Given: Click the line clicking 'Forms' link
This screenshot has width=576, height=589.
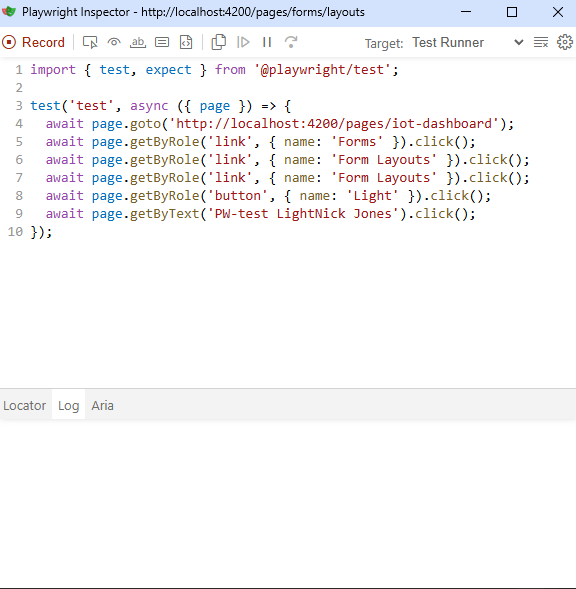Looking at the screenshot, I should [x=260, y=142].
